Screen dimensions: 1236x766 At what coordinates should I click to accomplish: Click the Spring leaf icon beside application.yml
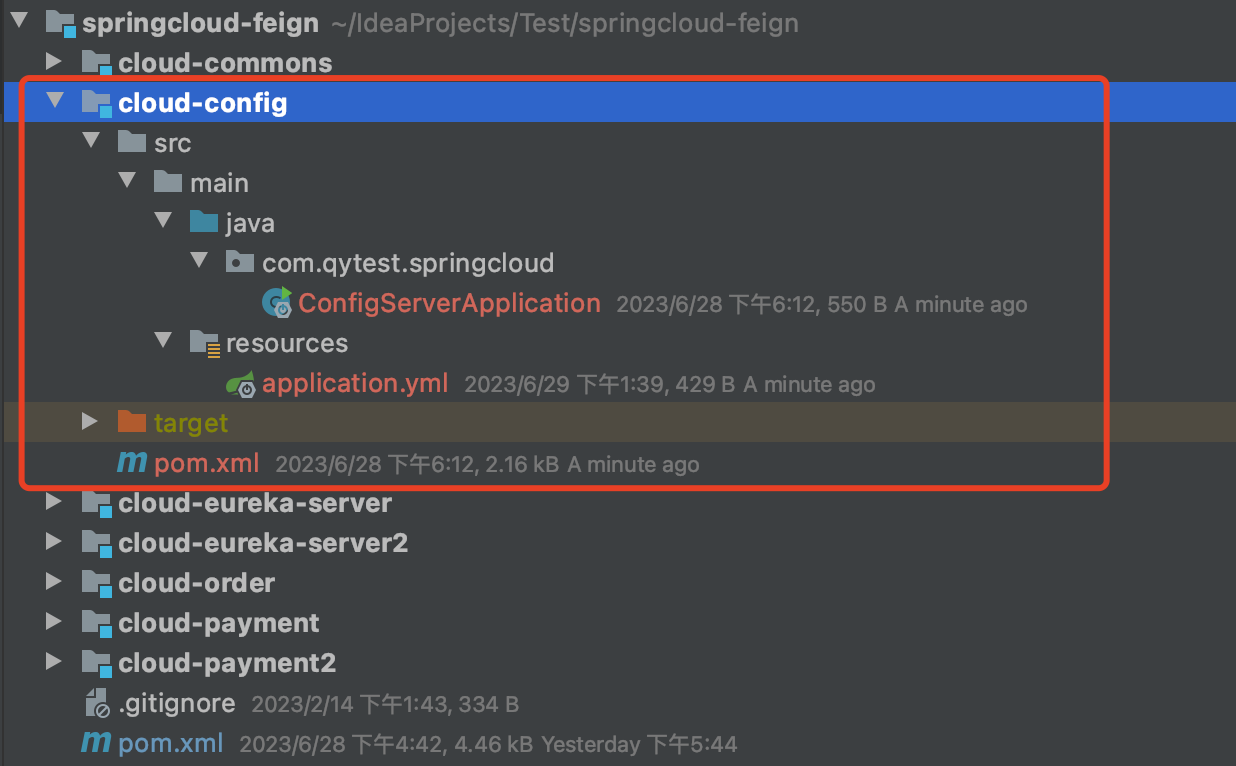coord(239,383)
